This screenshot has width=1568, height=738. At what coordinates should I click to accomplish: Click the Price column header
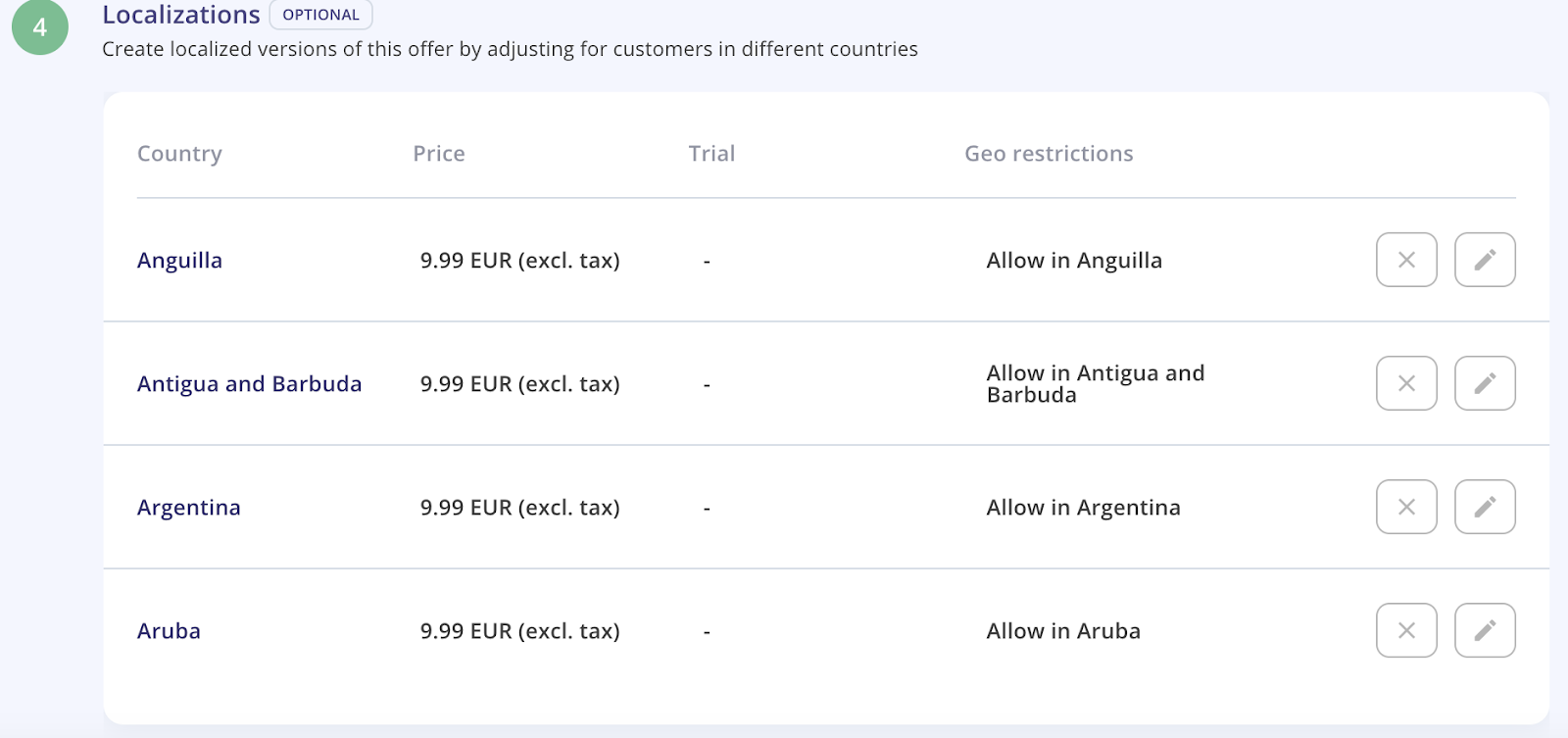[x=438, y=154]
